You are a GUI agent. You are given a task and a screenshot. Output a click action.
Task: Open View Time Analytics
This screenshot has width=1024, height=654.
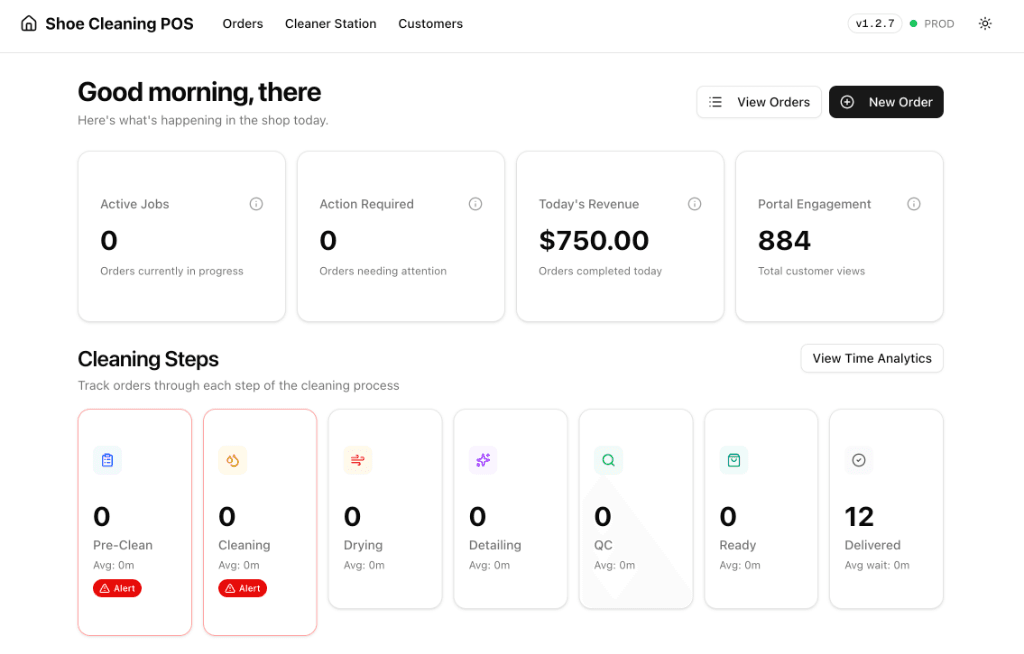click(871, 358)
